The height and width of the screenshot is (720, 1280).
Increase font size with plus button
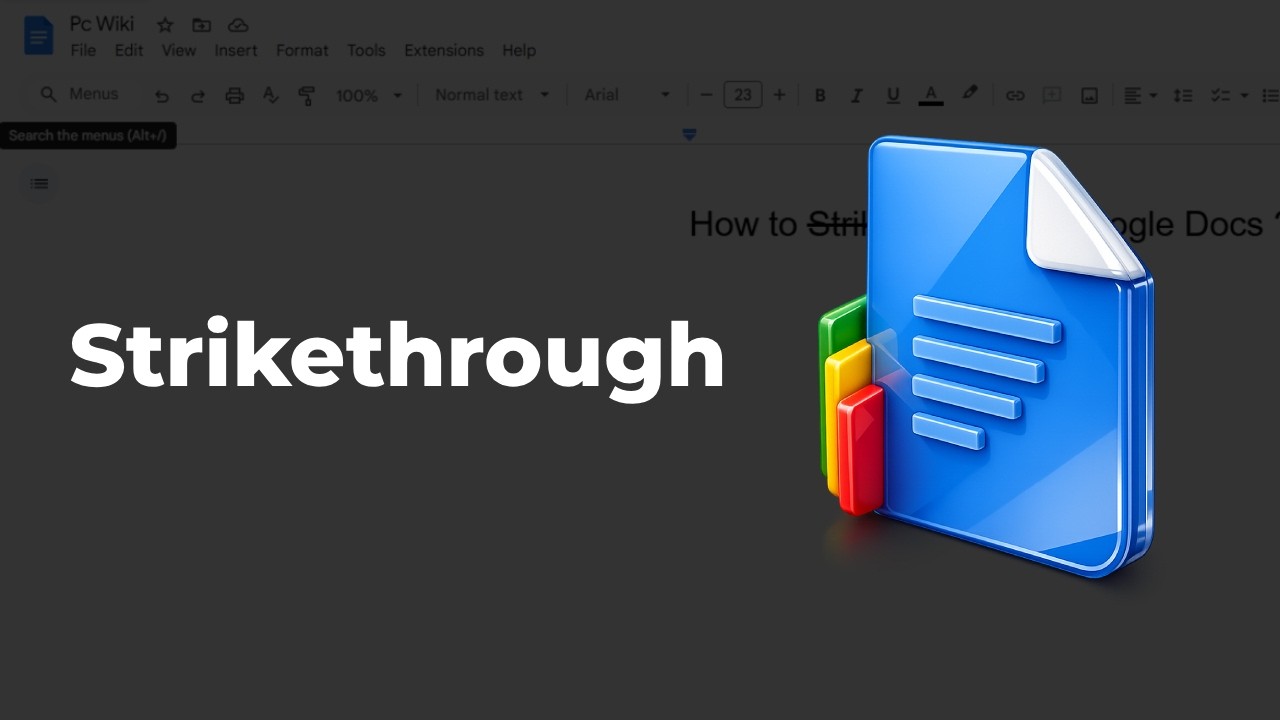click(779, 95)
